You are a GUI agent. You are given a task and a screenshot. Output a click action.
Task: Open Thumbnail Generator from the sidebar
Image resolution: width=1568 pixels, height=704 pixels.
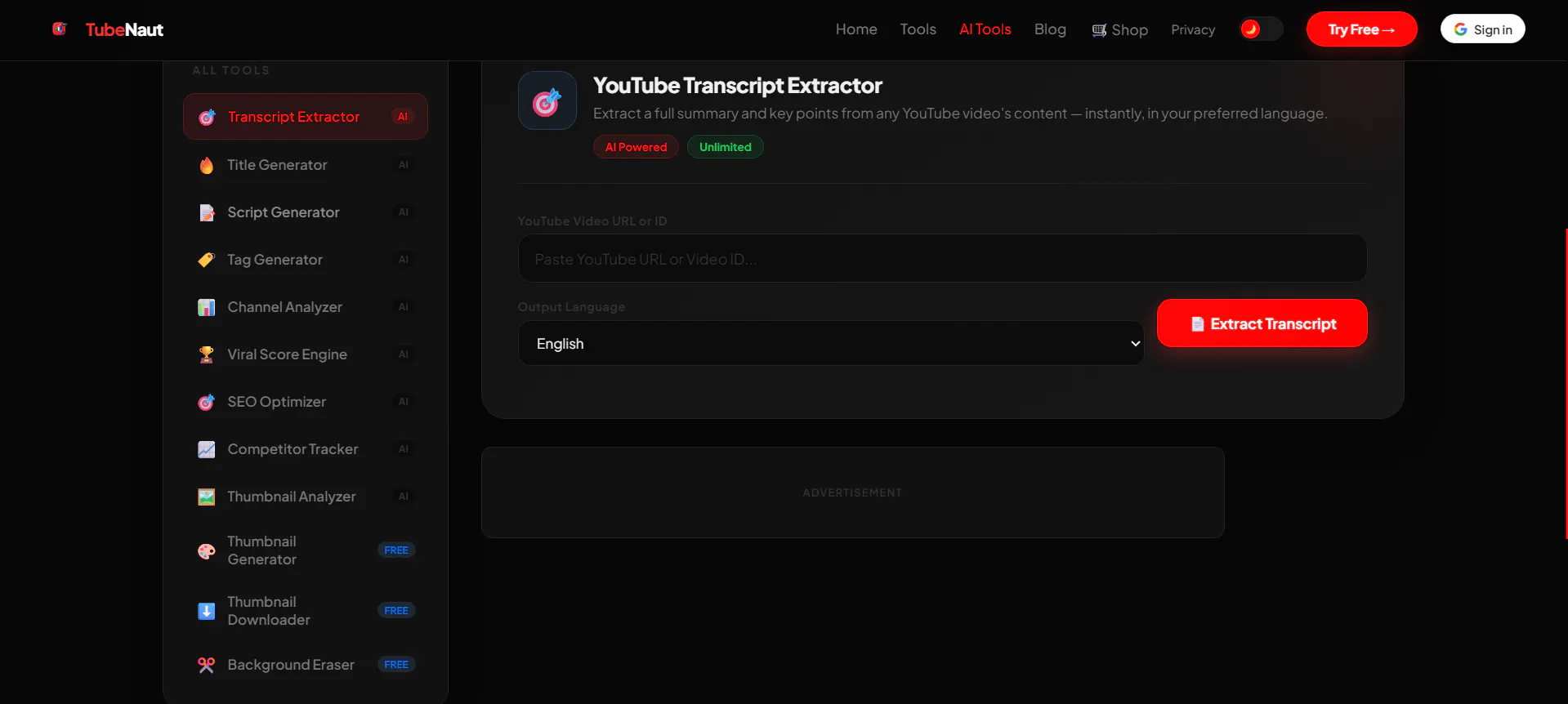306,550
